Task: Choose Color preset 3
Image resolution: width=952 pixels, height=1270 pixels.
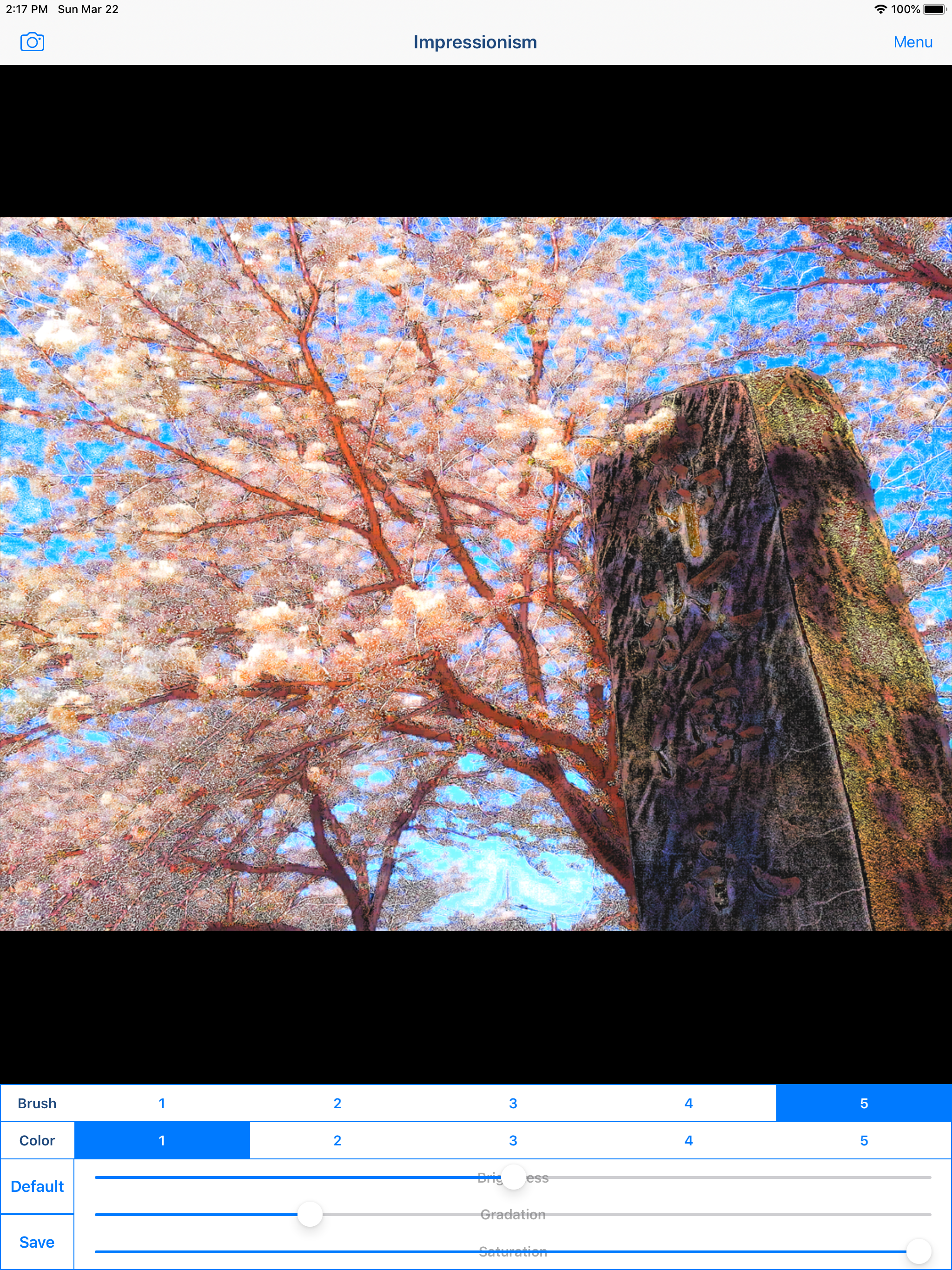Action: pos(513,1140)
